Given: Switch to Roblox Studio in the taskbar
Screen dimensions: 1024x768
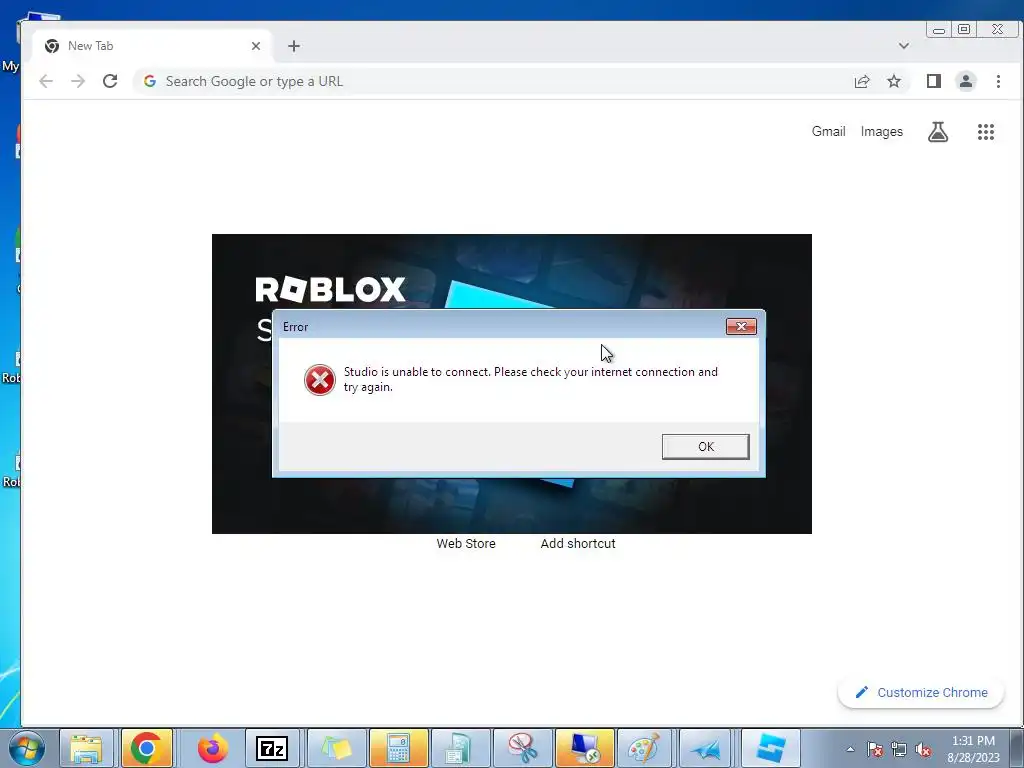Looking at the screenshot, I should [x=771, y=748].
